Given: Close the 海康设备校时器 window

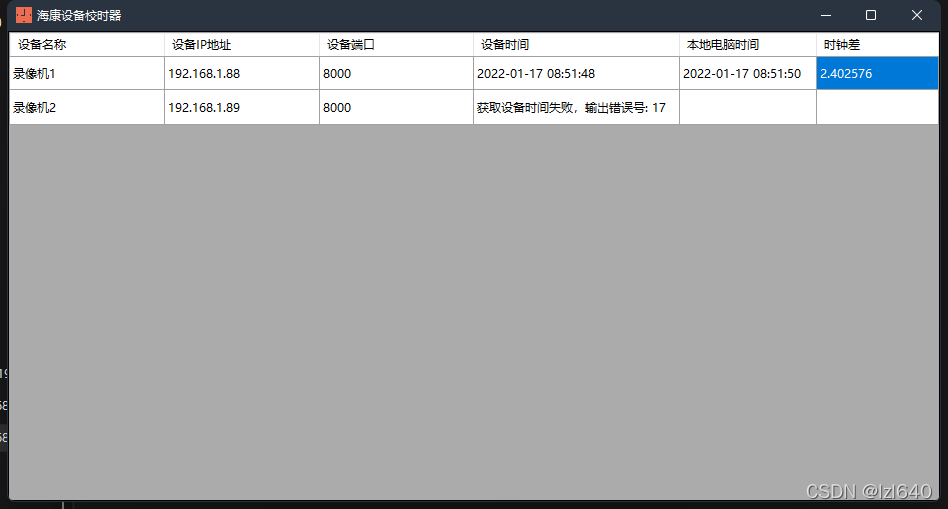Looking at the screenshot, I should tap(917, 15).
